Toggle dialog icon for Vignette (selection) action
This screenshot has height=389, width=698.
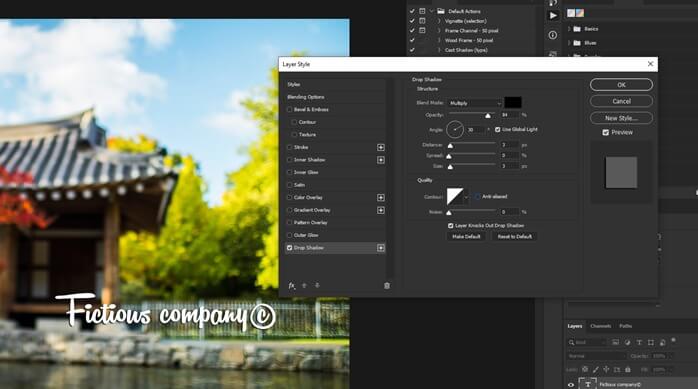[422, 21]
